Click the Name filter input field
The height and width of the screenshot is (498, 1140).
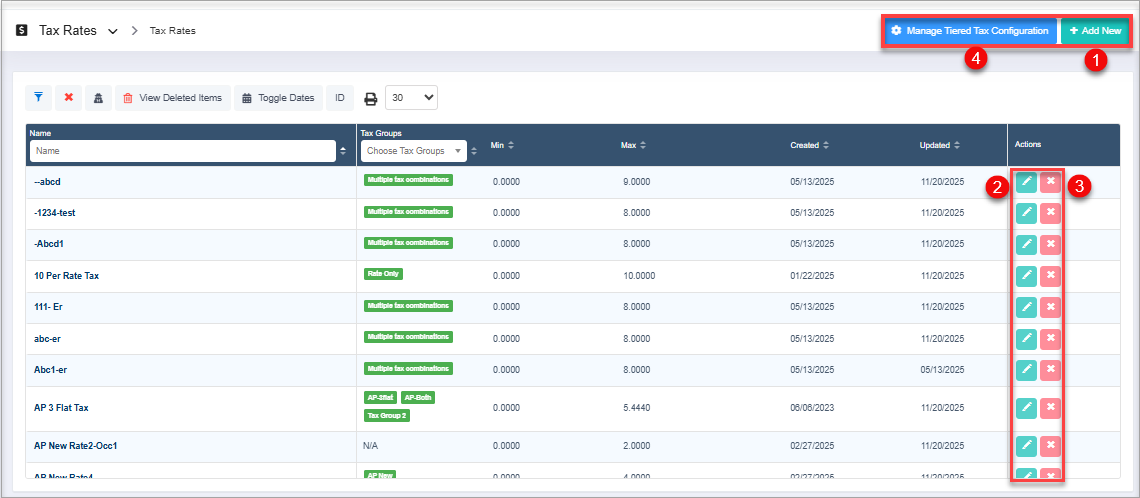[x=181, y=151]
